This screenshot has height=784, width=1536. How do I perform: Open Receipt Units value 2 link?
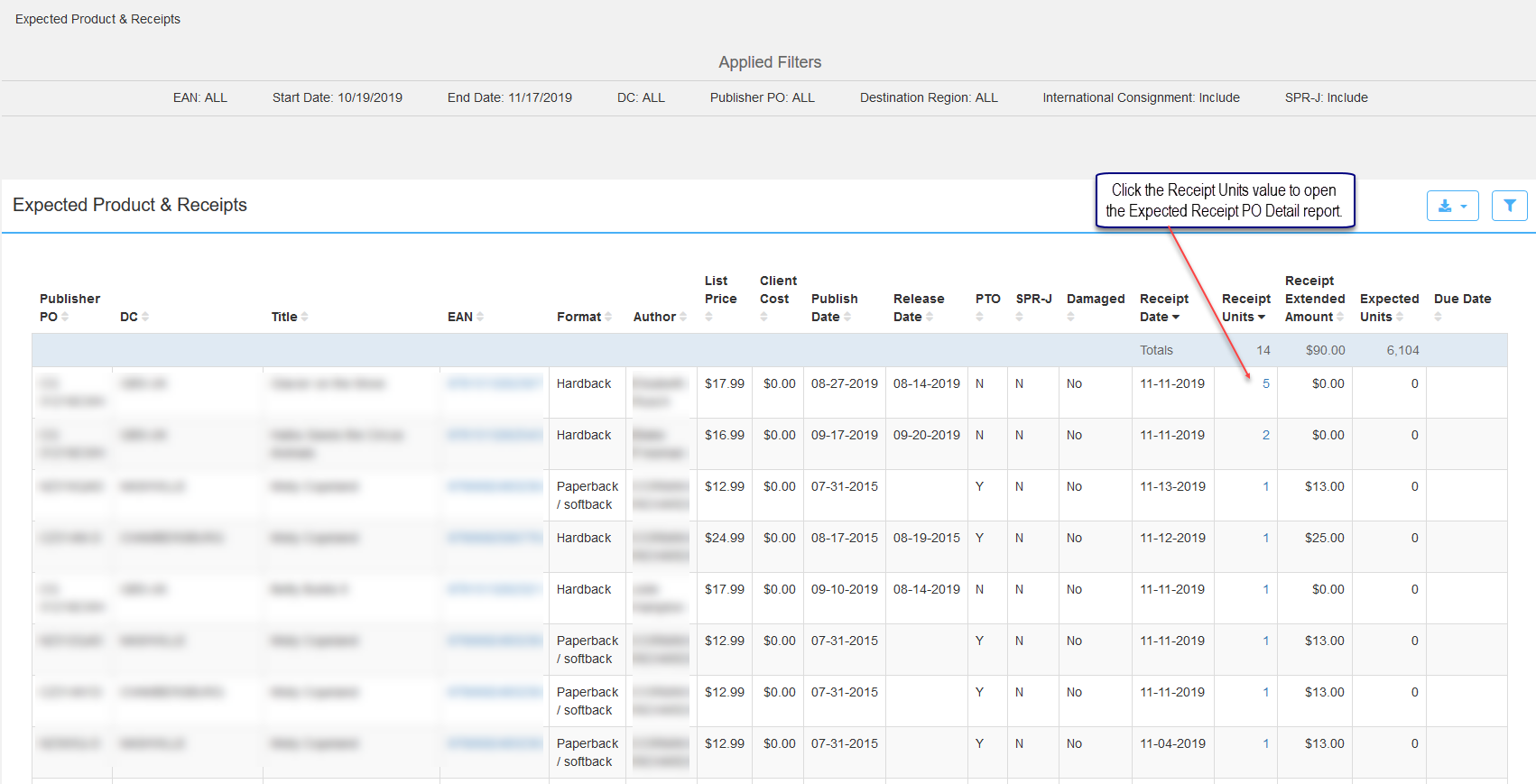click(1266, 435)
